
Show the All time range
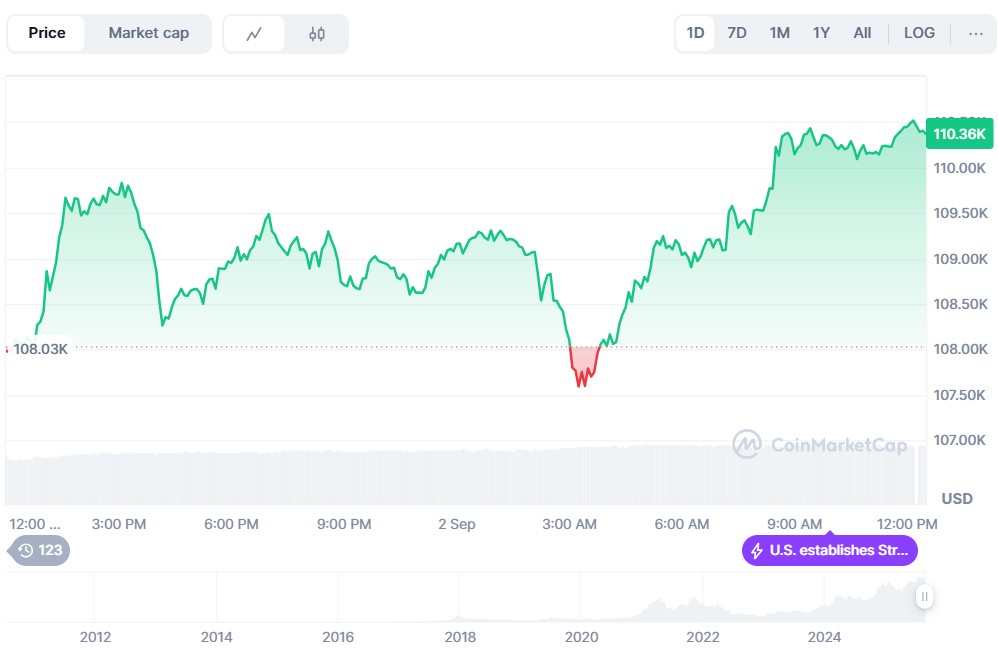[862, 33]
